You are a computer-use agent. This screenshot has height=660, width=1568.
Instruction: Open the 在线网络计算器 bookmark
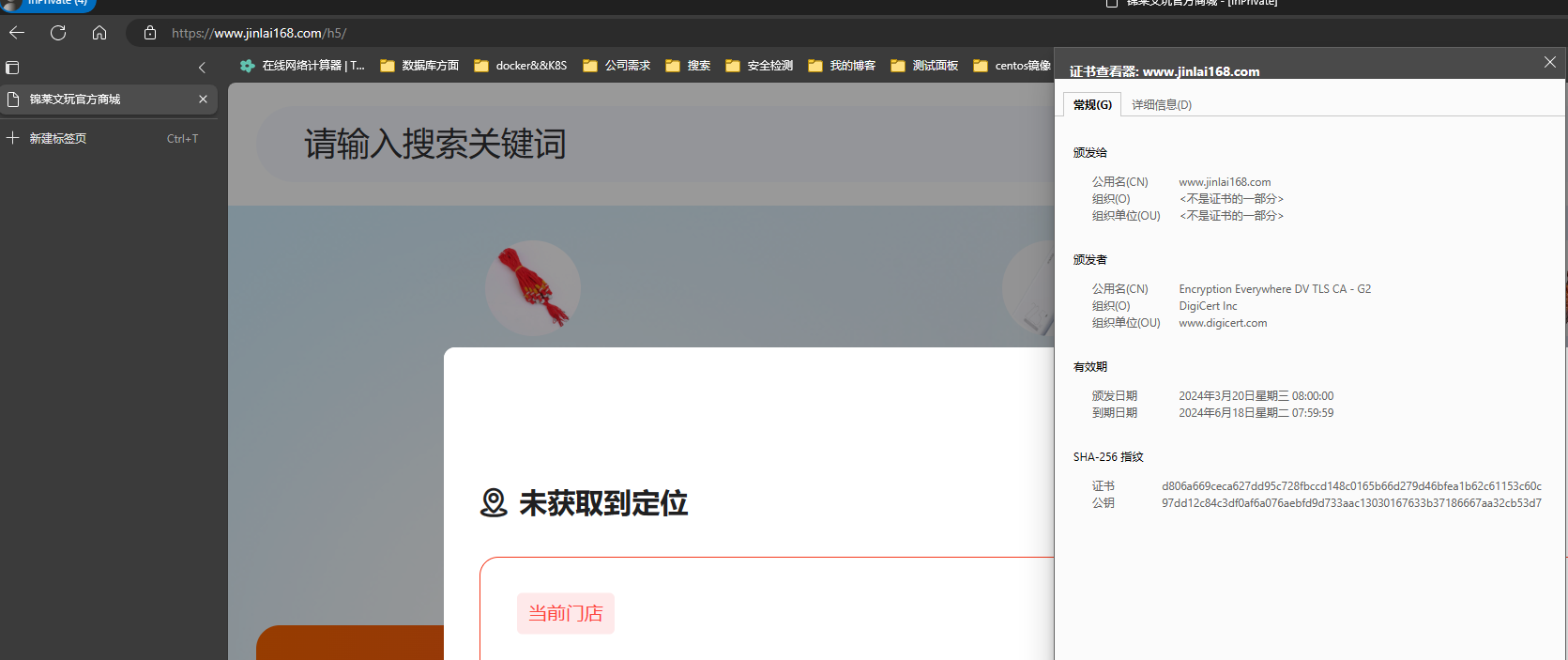302,66
